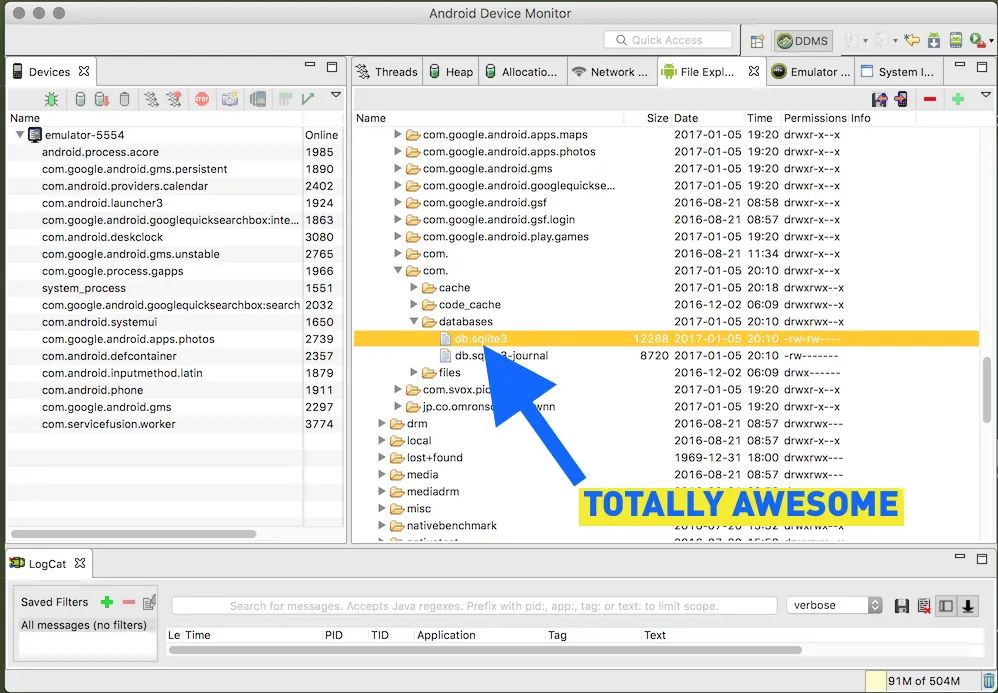Clear the LogCat log
The image size is (998, 693).
pos(924,606)
